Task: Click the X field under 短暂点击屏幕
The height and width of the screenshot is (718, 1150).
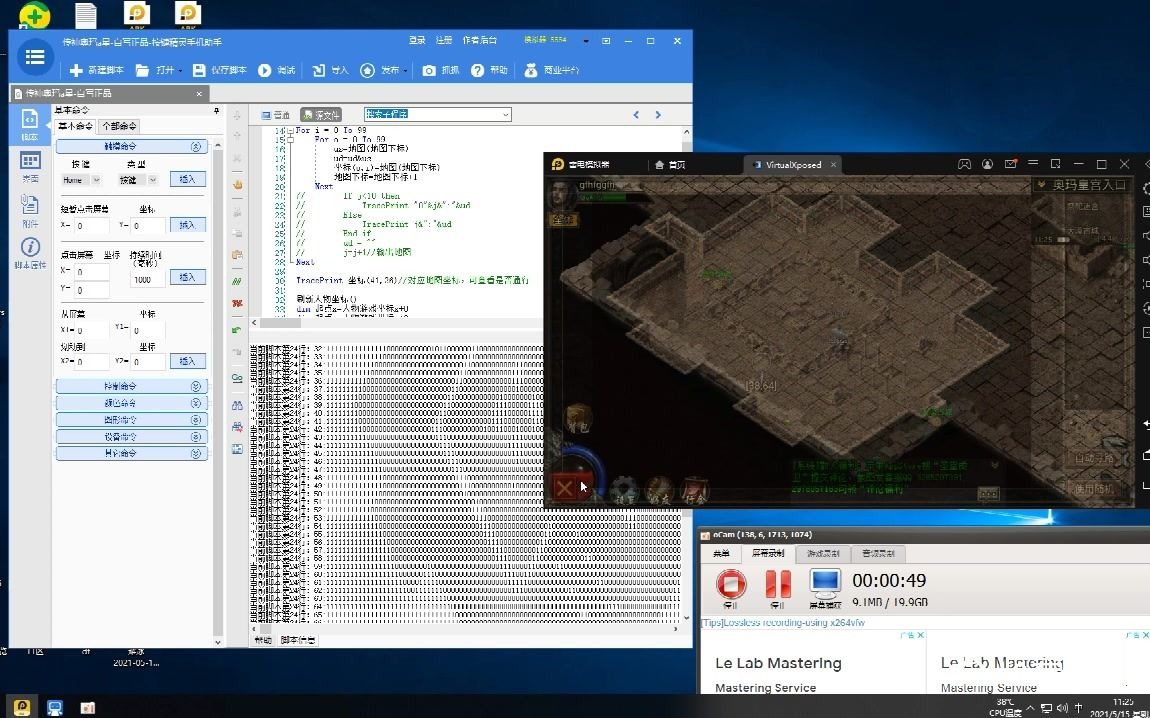Action: pos(92,226)
